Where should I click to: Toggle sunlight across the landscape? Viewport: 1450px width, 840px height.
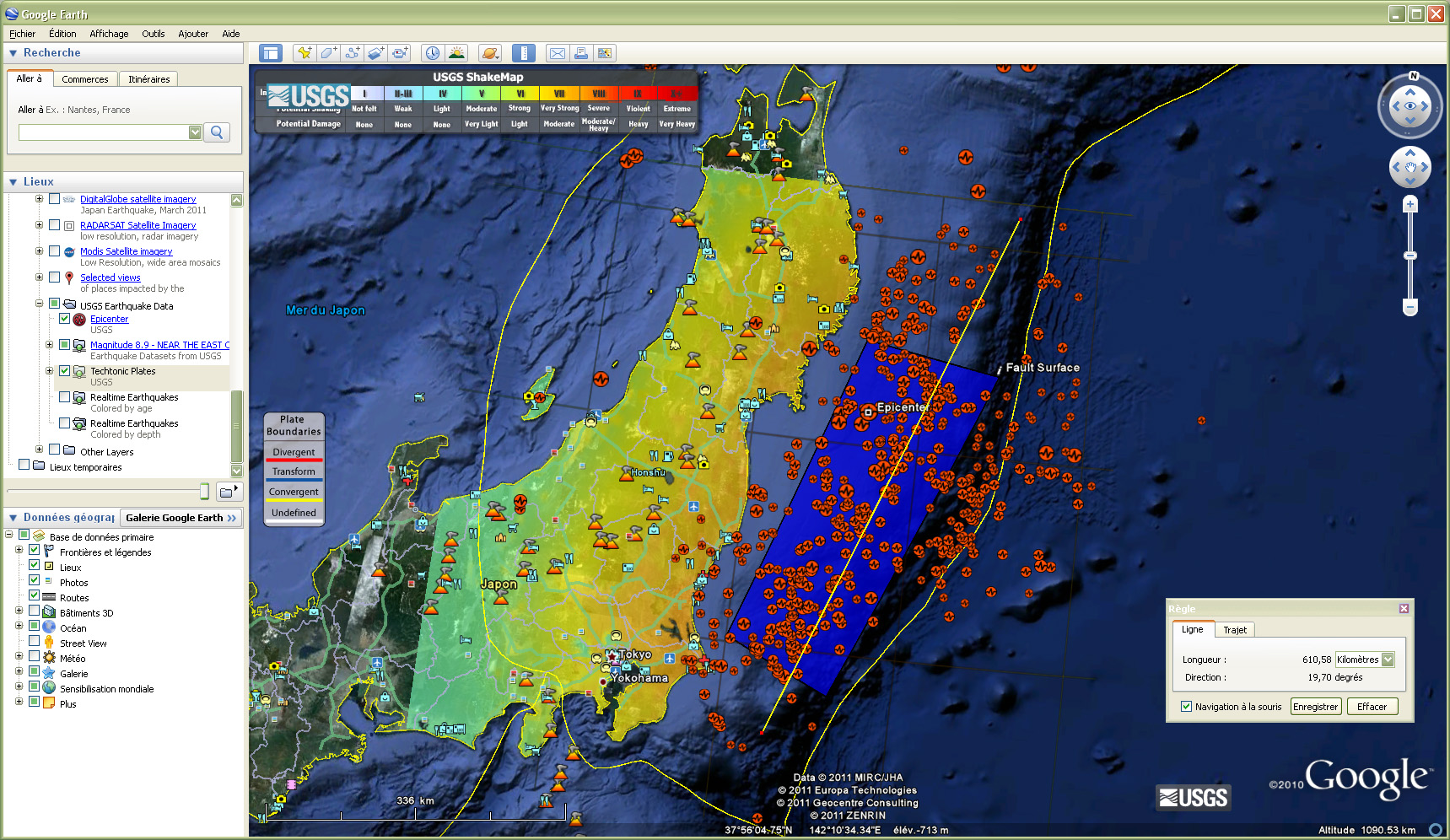click(456, 53)
